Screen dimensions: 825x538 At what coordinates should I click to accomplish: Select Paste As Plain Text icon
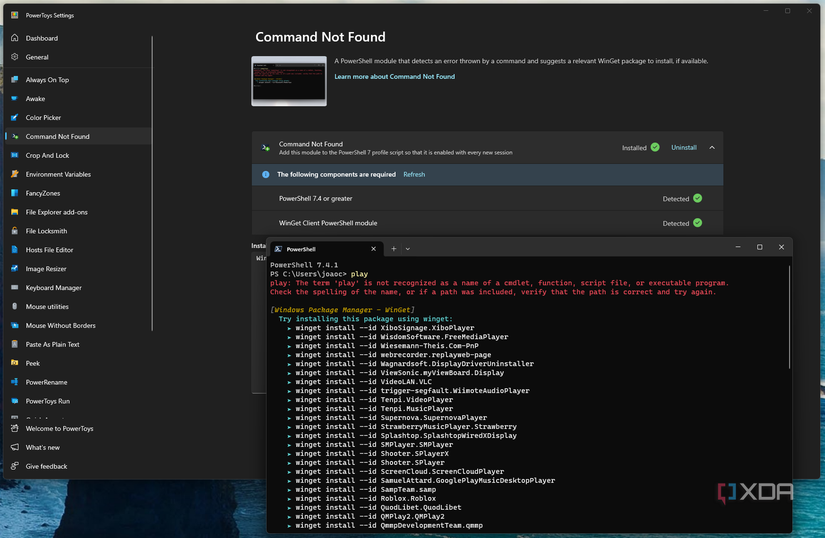point(15,344)
